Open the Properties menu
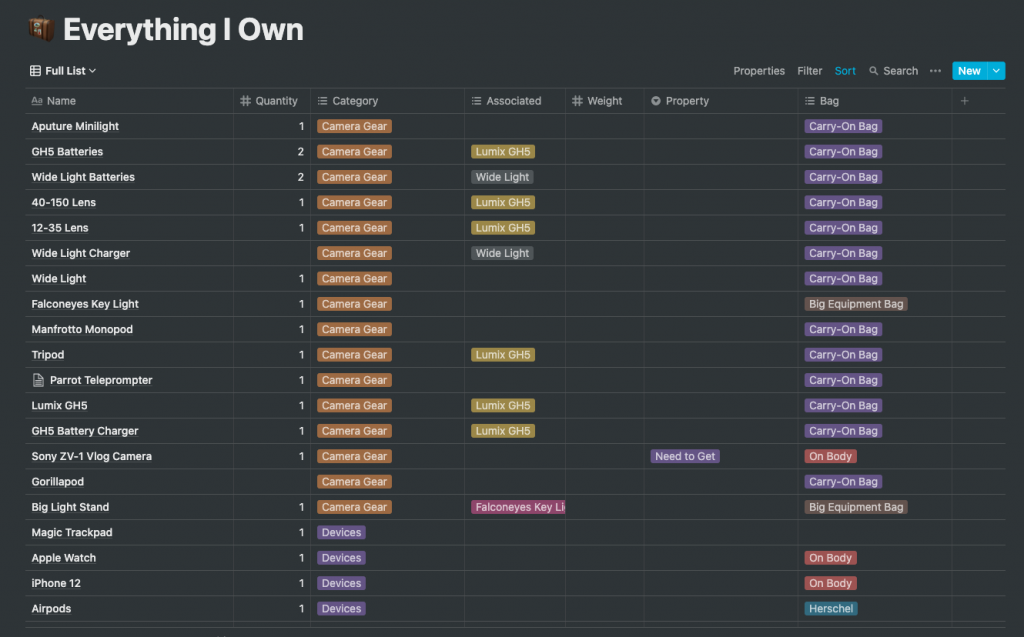The height and width of the screenshot is (637, 1024). click(759, 71)
